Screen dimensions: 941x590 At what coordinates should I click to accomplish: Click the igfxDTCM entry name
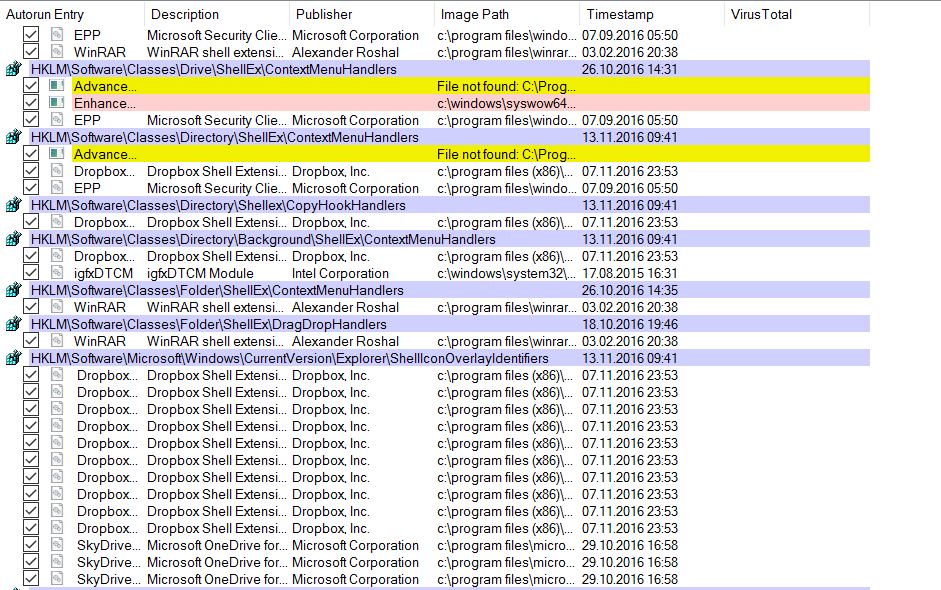coord(103,273)
